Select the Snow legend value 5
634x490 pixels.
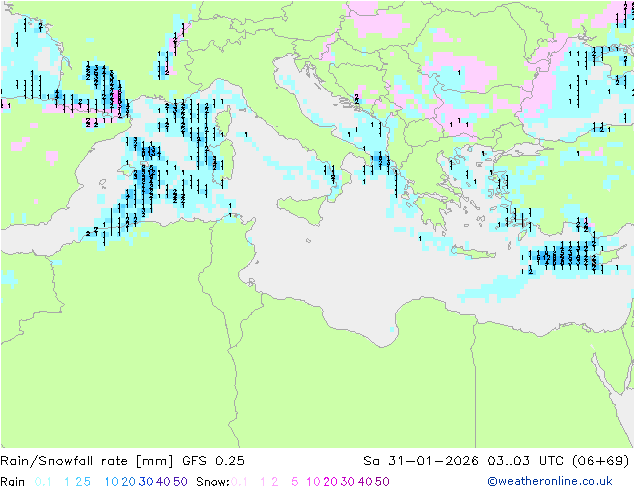click(x=295, y=482)
